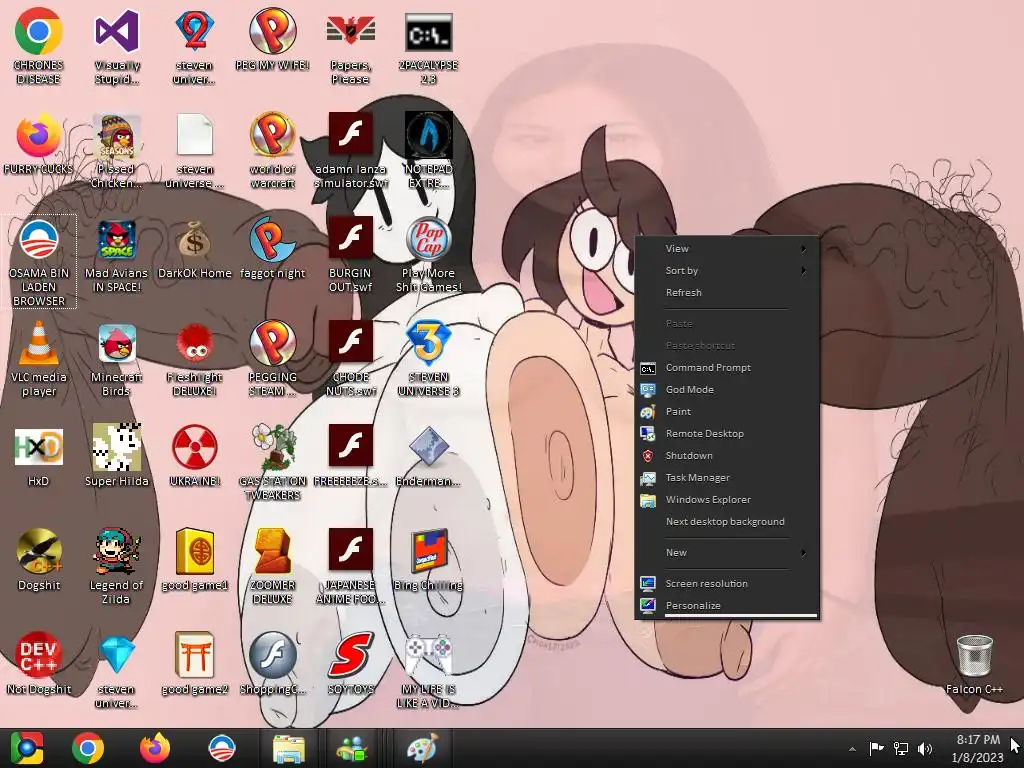
Task: Open the clock showing 8:17 PM
Action: click(x=978, y=748)
